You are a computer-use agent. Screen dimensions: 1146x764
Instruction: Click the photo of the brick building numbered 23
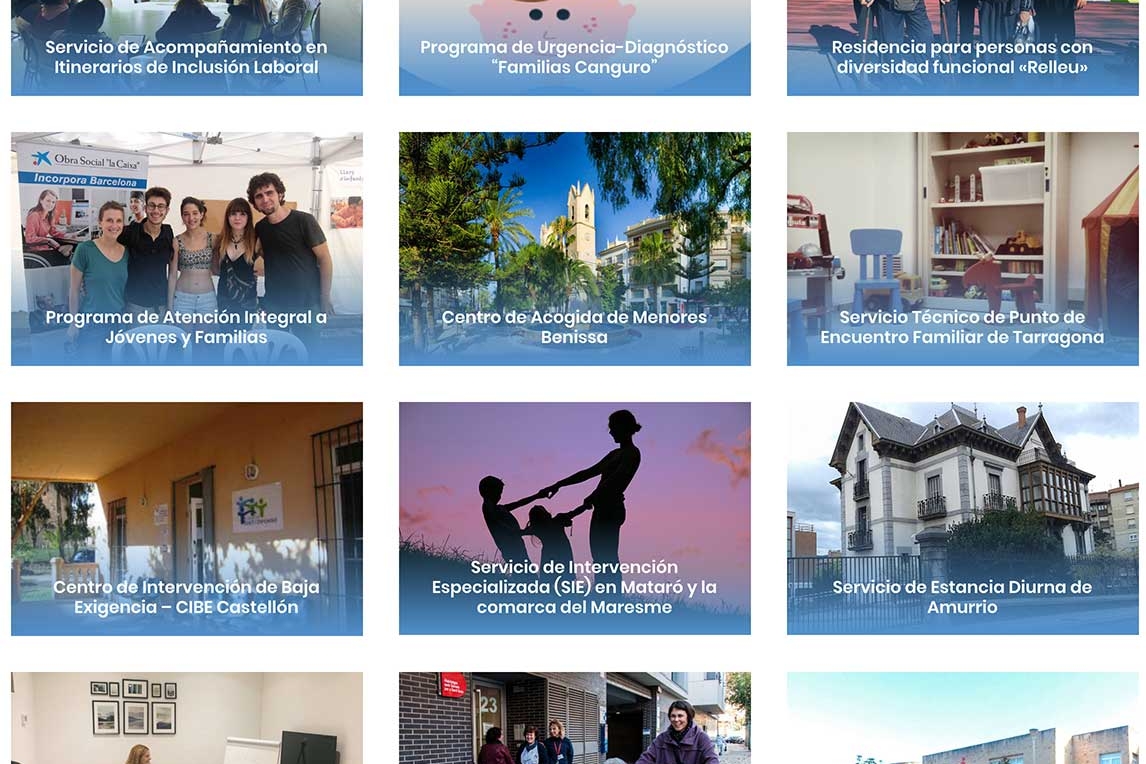[x=574, y=718]
